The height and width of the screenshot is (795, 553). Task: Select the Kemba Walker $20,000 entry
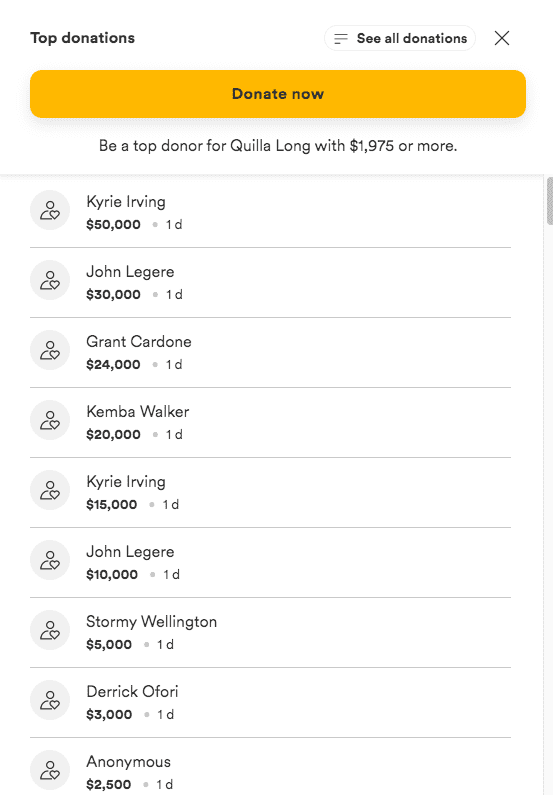point(270,422)
